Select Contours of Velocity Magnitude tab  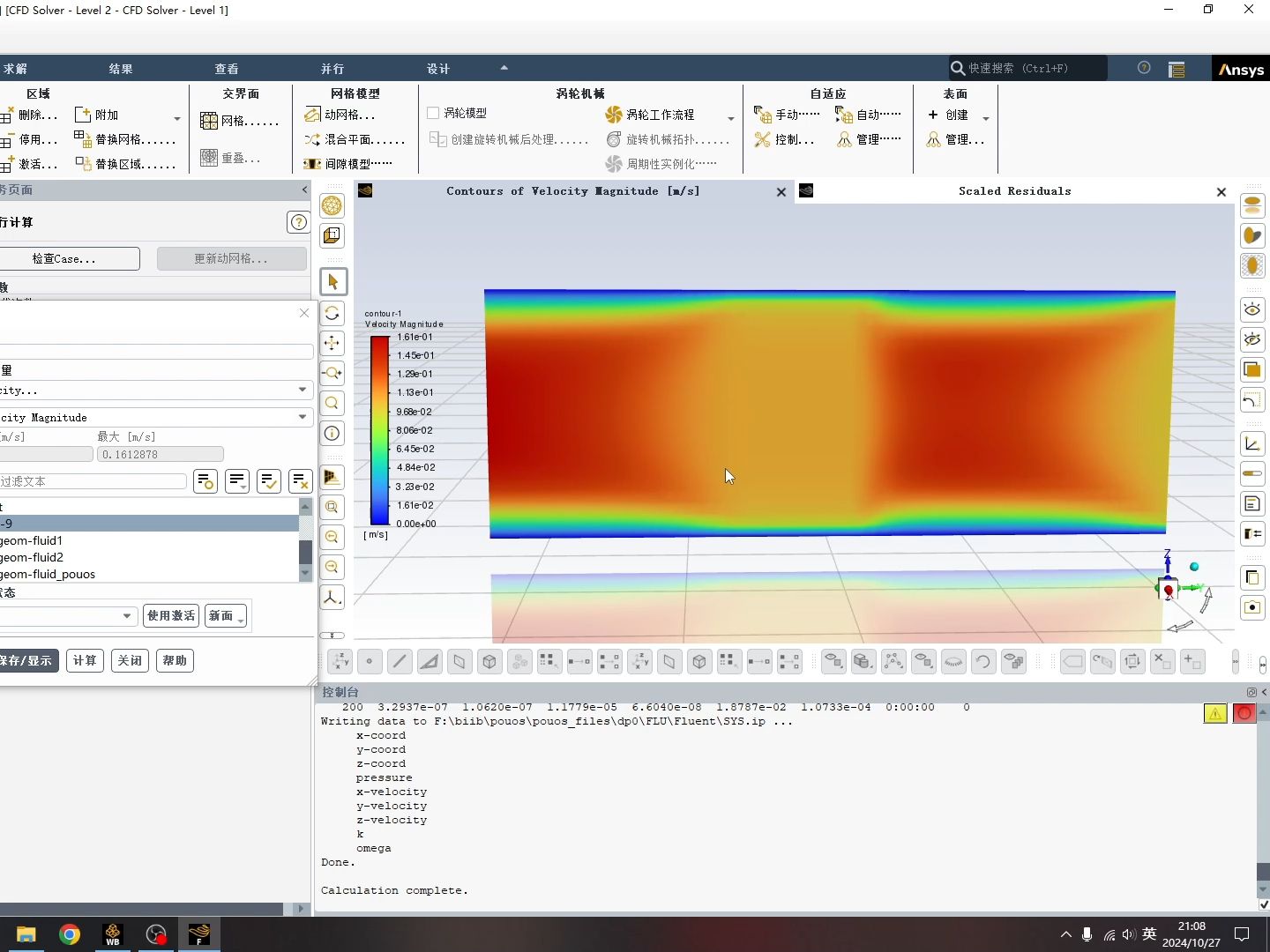coord(572,191)
